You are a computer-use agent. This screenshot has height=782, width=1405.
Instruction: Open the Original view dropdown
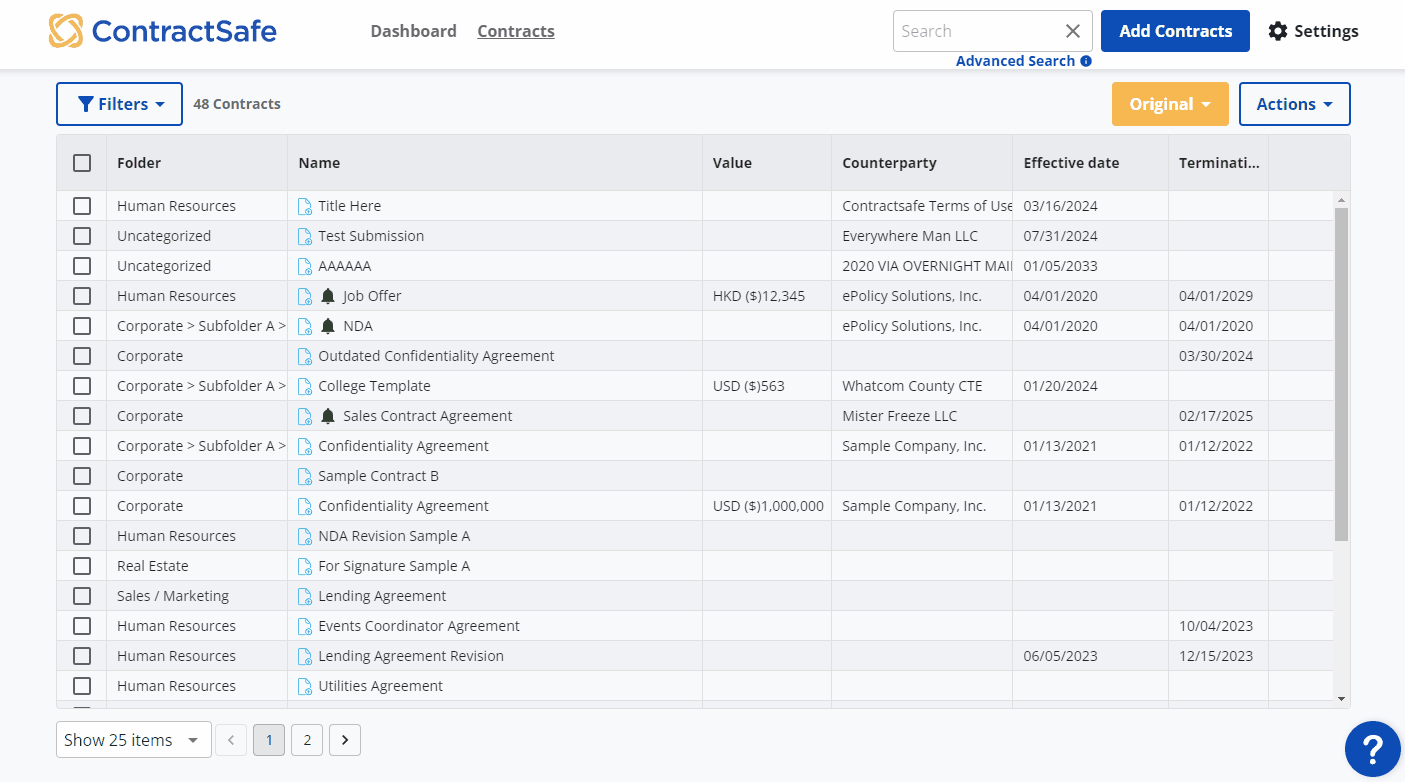pyautogui.click(x=1170, y=104)
